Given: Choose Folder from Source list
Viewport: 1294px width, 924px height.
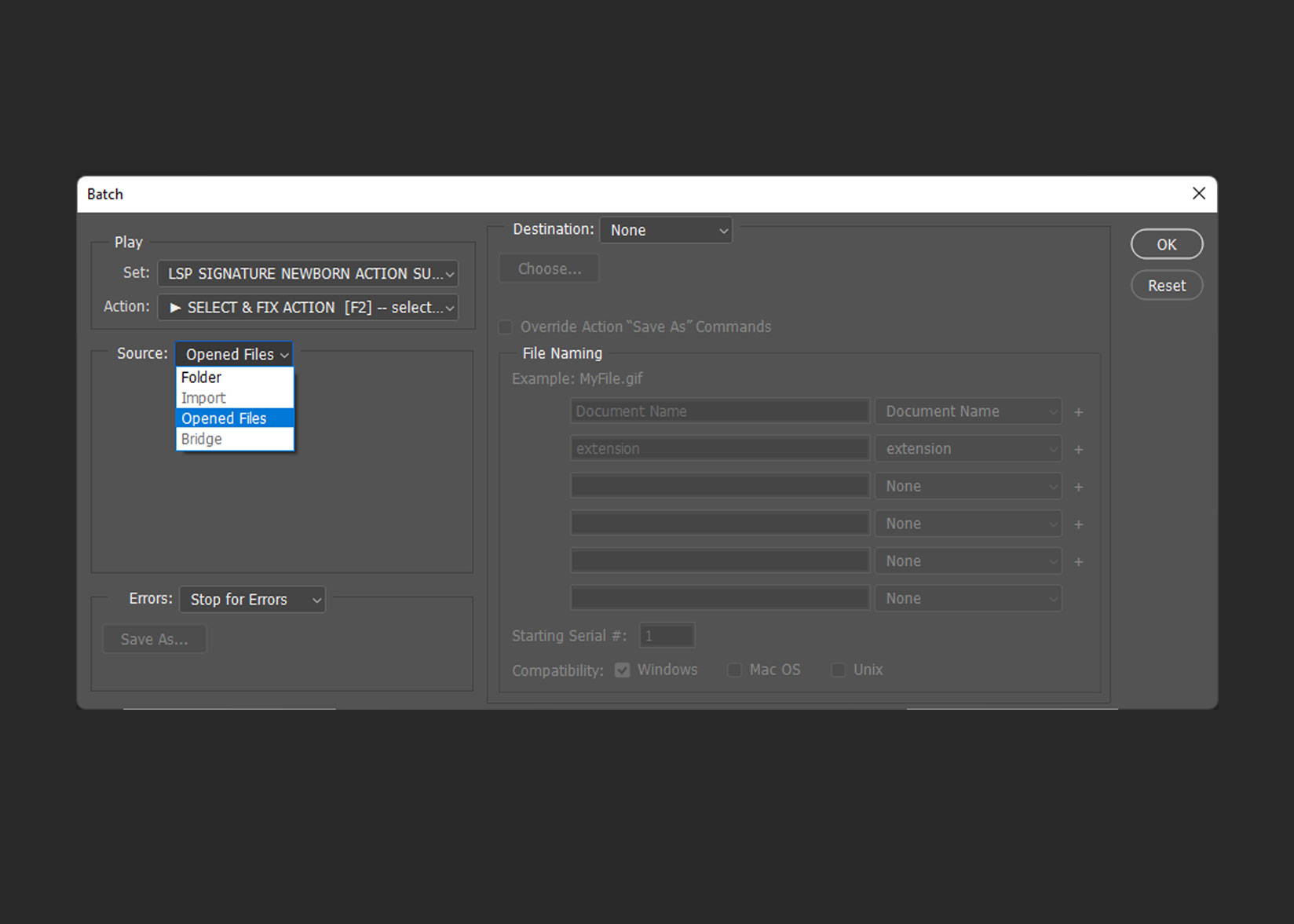Looking at the screenshot, I should (x=235, y=378).
